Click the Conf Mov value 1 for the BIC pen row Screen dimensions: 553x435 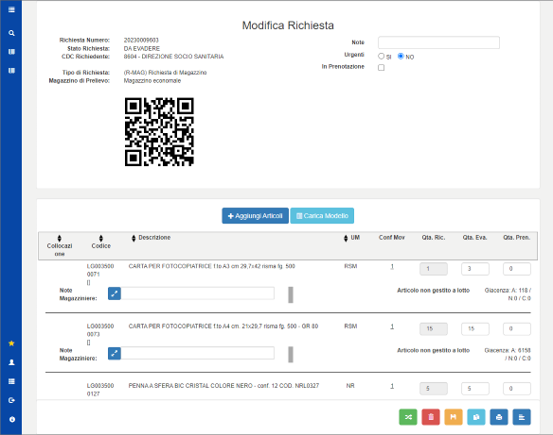coord(392,386)
